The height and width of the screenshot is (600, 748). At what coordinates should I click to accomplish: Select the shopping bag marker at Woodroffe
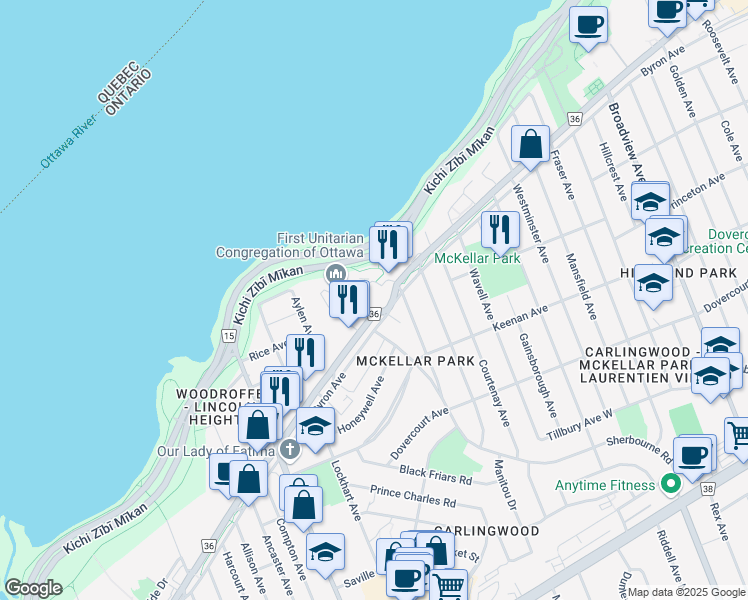pos(258,424)
